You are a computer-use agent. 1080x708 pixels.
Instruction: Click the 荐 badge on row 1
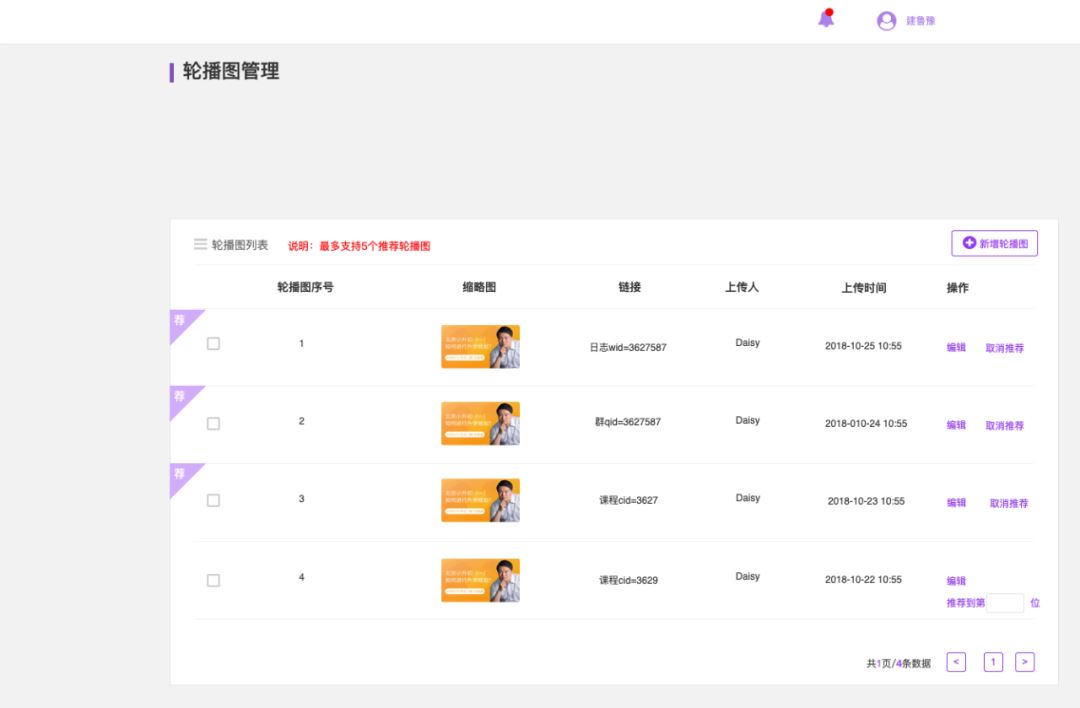point(181,321)
